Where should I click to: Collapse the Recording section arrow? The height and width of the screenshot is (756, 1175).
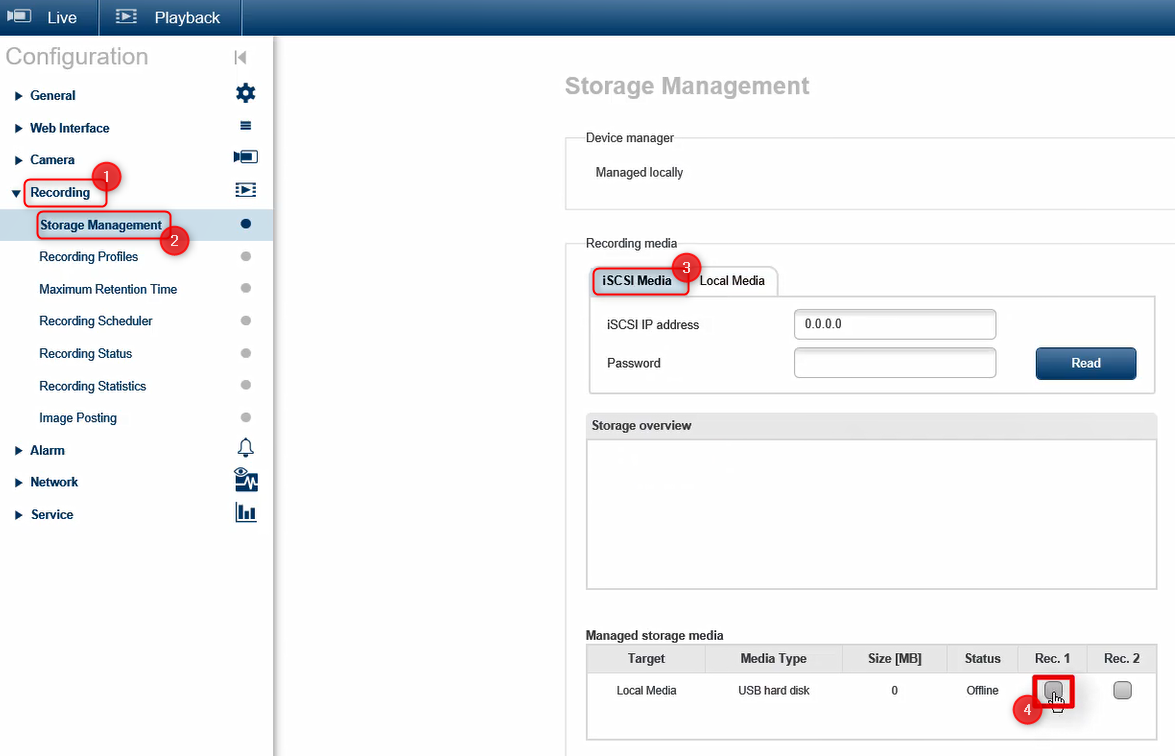pyautogui.click(x=17, y=193)
